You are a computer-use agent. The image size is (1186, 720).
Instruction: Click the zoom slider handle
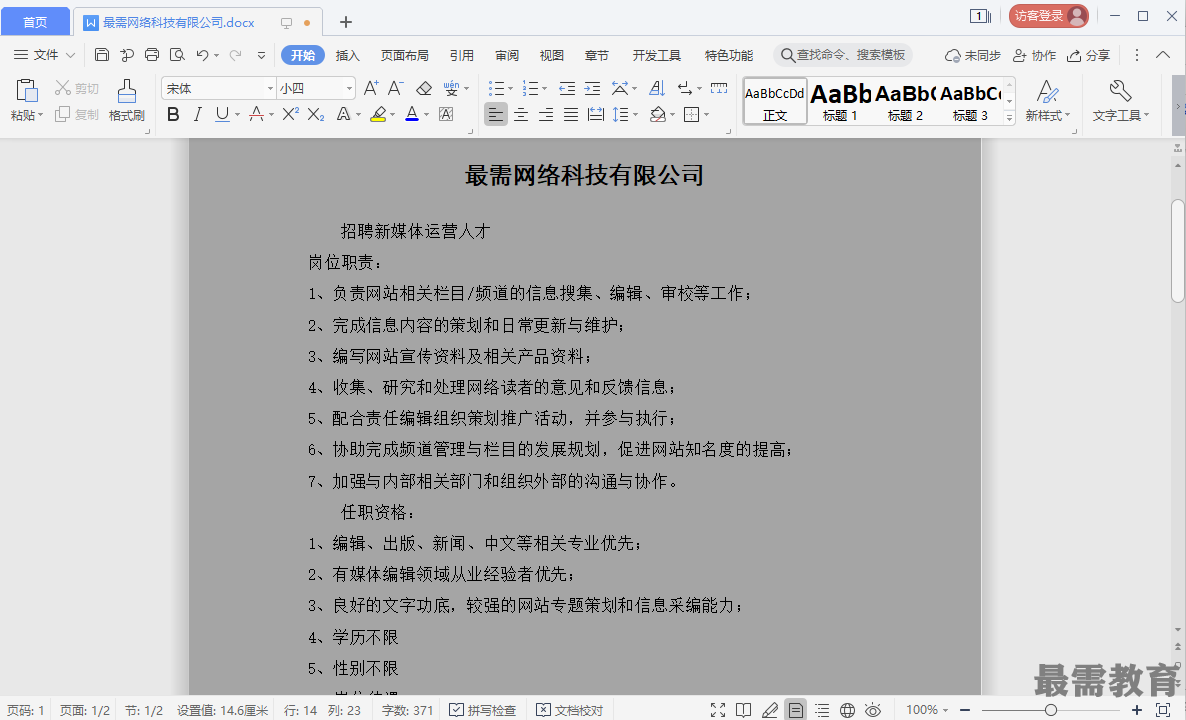pos(1051,710)
